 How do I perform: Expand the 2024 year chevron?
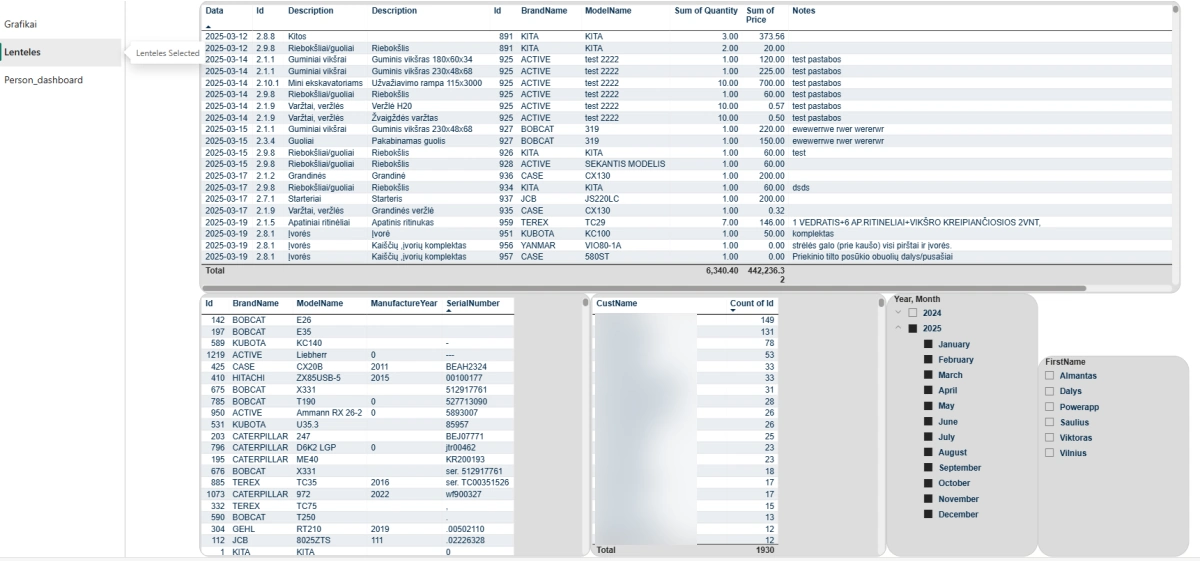tap(897, 313)
